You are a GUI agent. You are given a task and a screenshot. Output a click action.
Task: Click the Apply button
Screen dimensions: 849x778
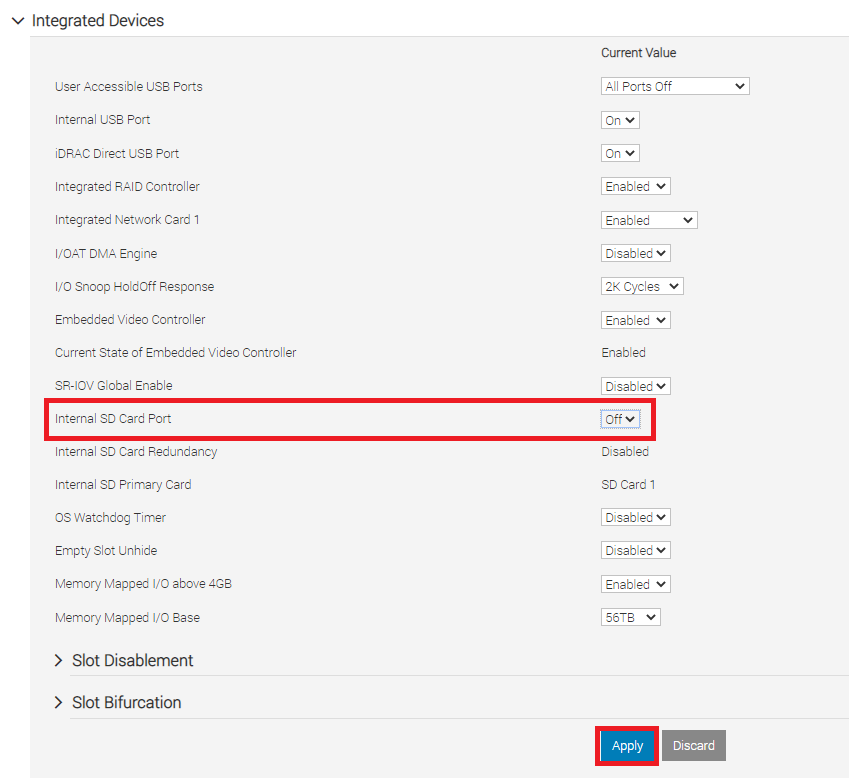(x=627, y=745)
